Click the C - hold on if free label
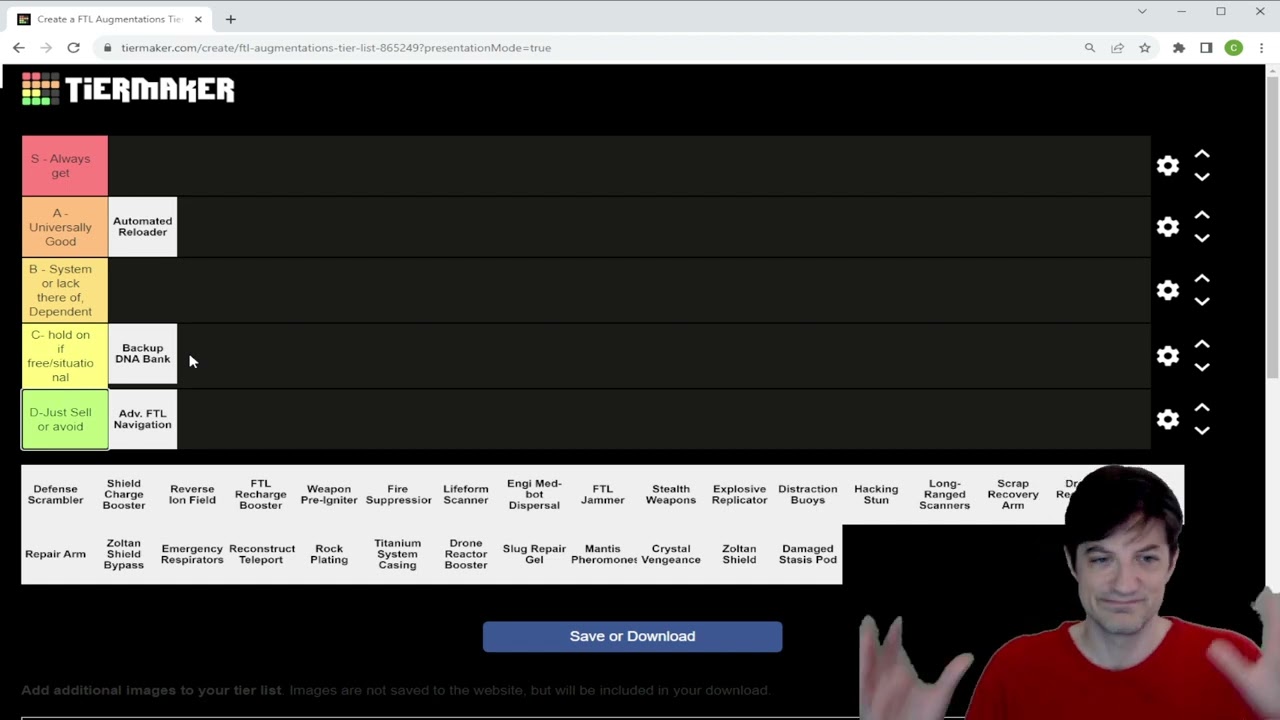The height and width of the screenshot is (720, 1280). click(65, 356)
